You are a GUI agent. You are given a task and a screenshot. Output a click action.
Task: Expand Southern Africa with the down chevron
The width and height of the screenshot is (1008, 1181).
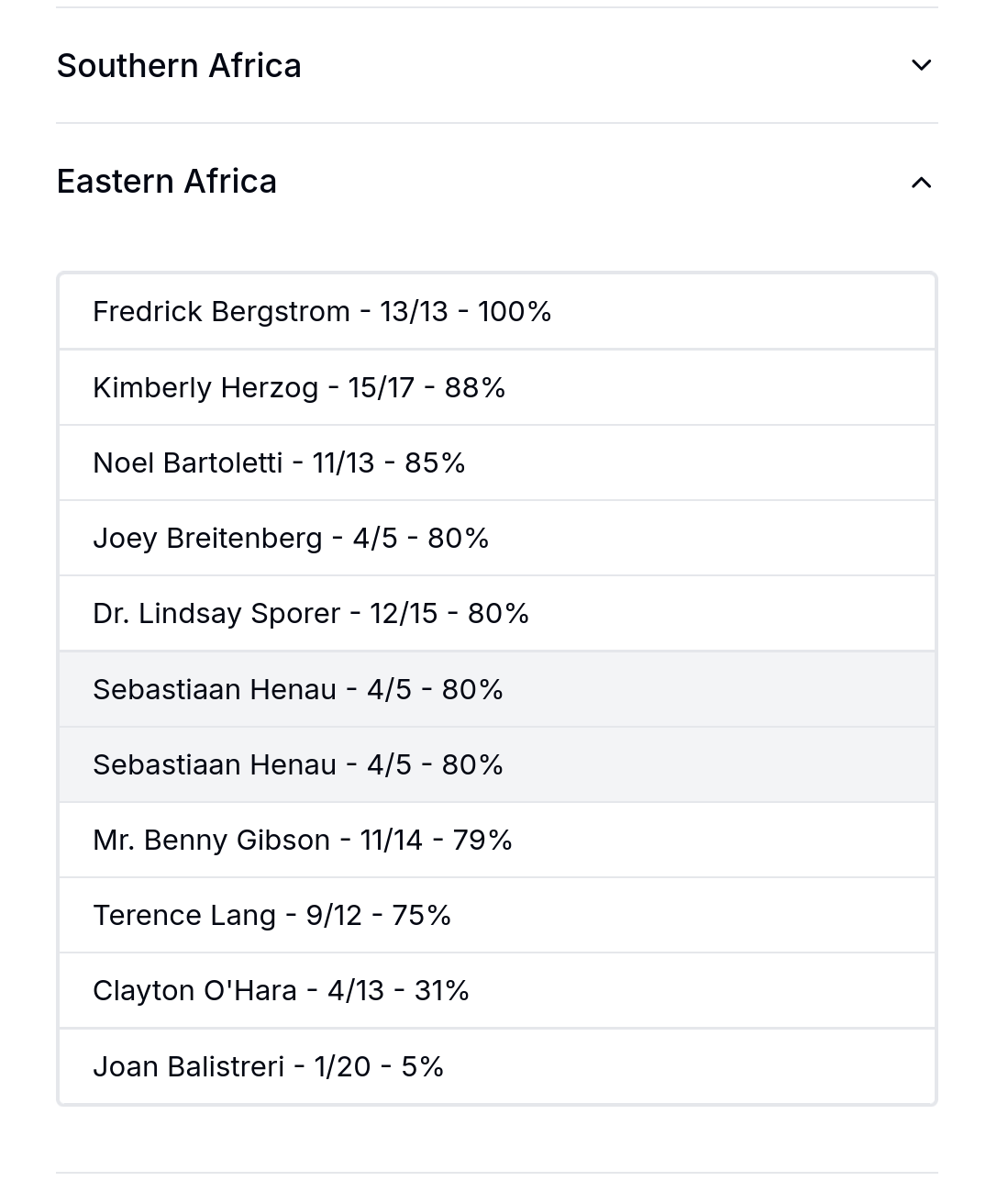pyautogui.click(x=921, y=65)
